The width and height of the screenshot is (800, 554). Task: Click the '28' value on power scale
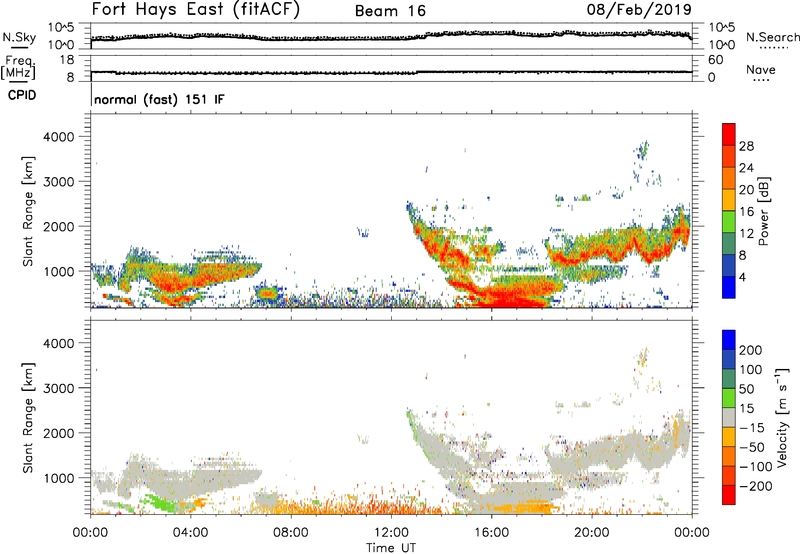point(746,146)
